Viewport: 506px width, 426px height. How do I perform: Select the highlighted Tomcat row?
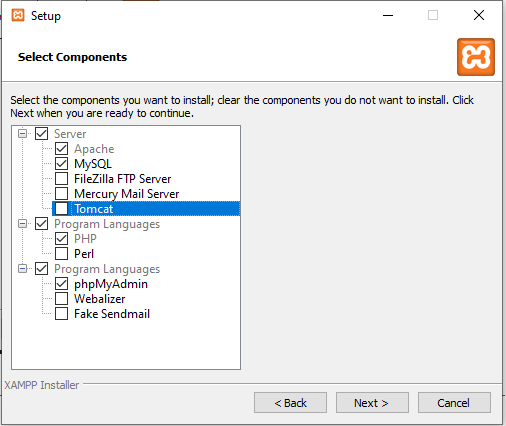click(x=146, y=209)
